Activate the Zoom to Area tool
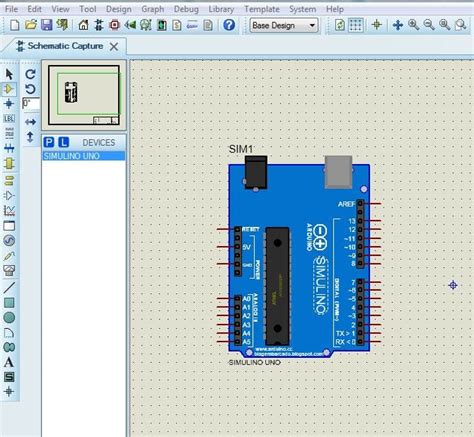474x437 pixels. coord(461,25)
